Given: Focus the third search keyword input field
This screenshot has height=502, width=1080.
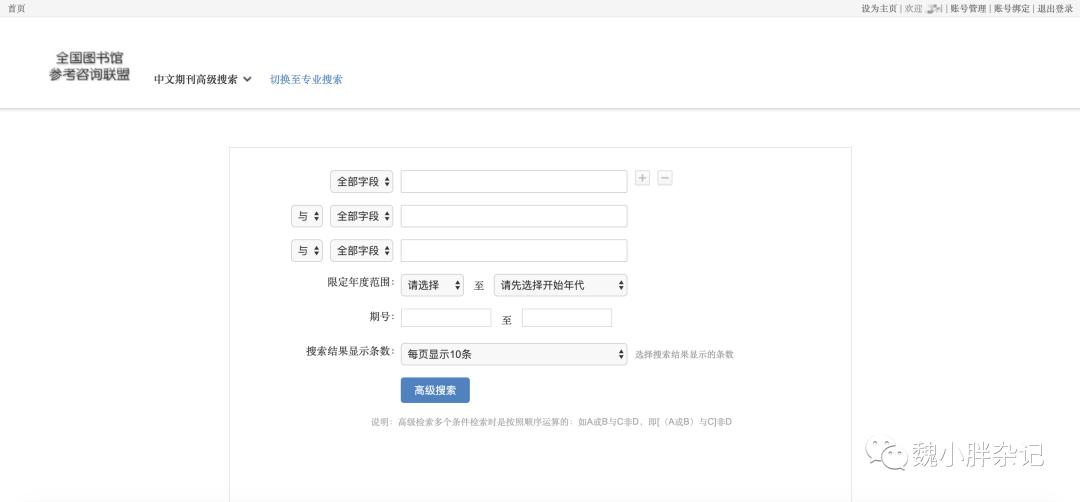Looking at the screenshot, I should pos(514,251).
